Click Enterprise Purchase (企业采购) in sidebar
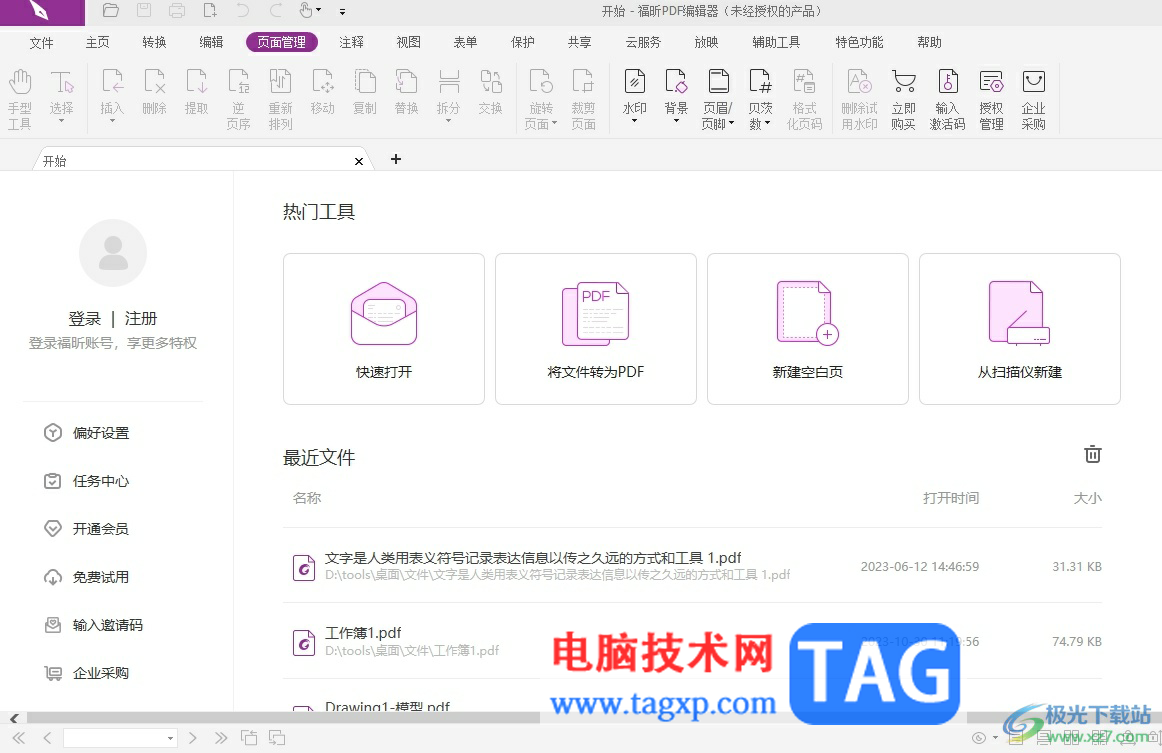 pyautogui.click(x=87, y=673)
